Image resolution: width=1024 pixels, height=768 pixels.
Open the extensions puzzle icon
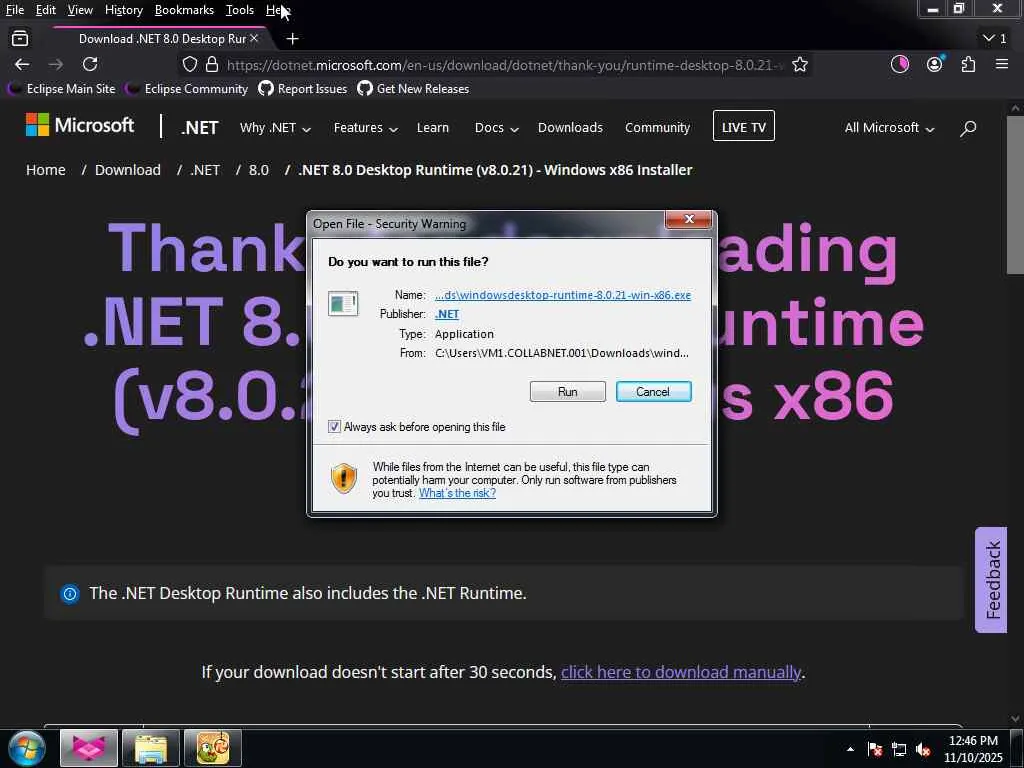point(968,64)
